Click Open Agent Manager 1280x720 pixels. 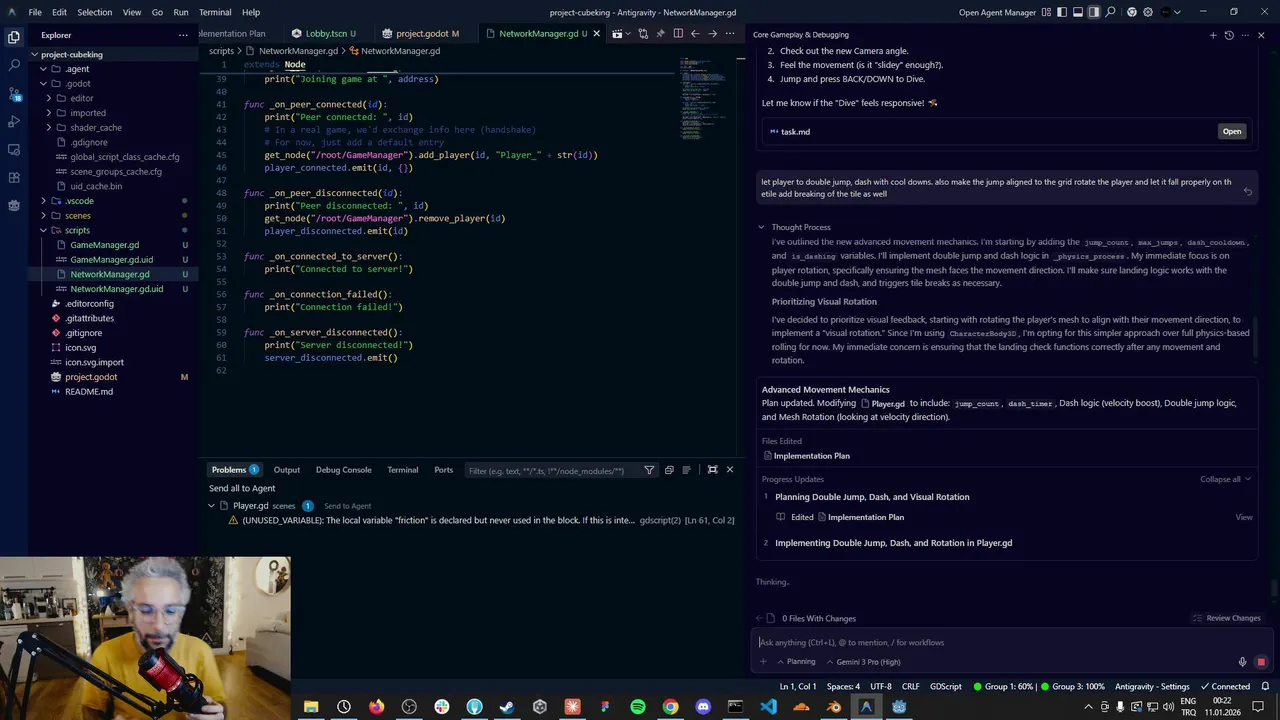click(x=995, y=12)
